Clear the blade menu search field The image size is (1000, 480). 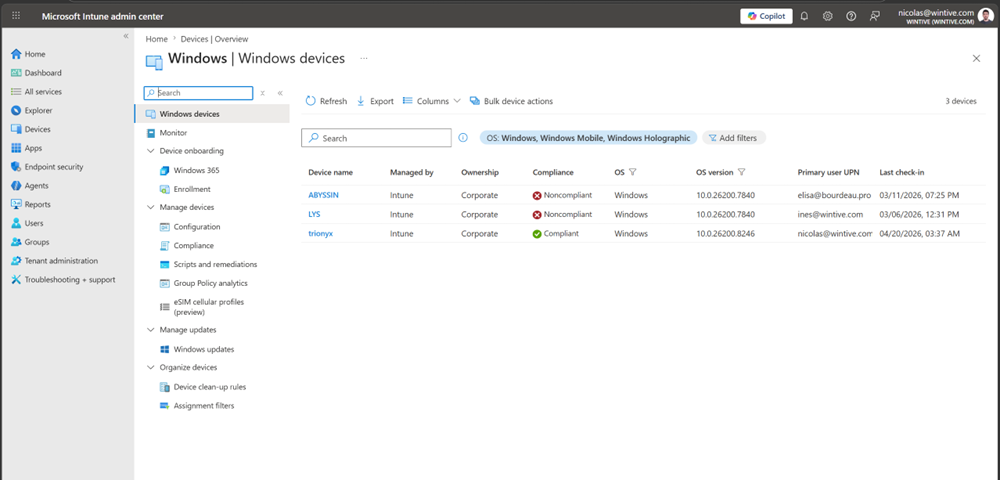[x=263, y=93]
